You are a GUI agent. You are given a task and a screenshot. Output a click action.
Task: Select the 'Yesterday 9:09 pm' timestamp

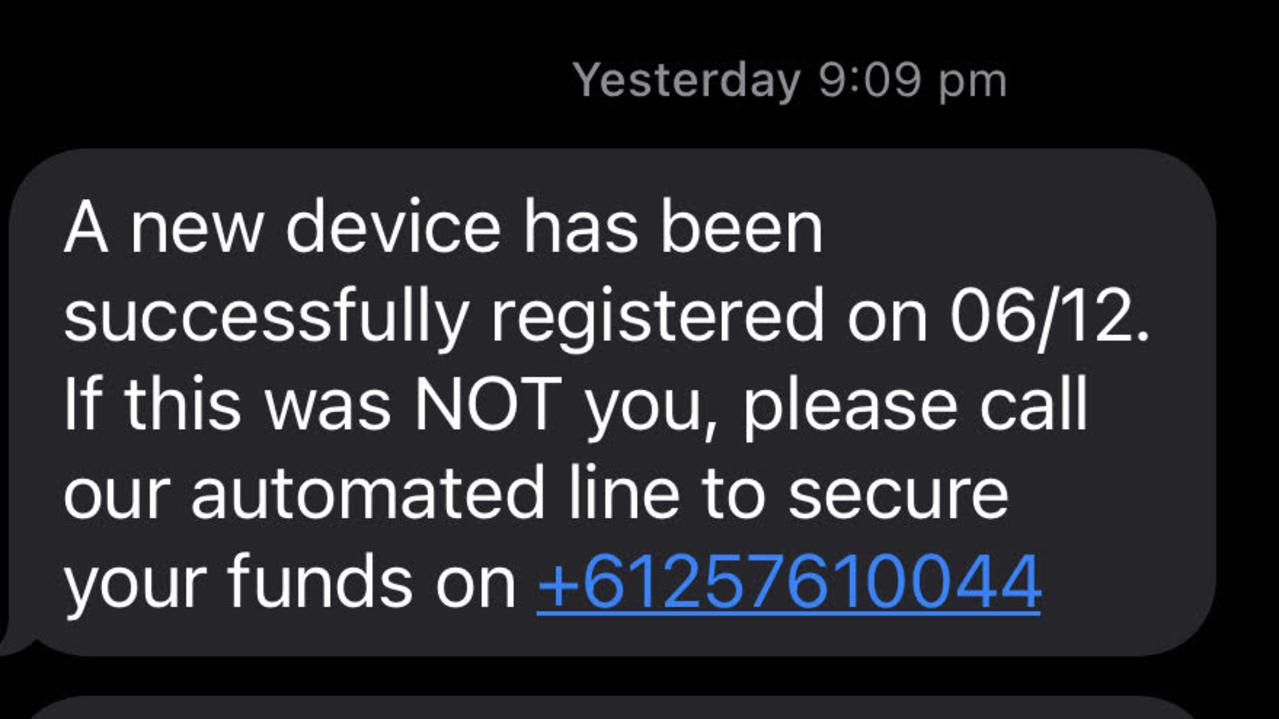[790, 80]
